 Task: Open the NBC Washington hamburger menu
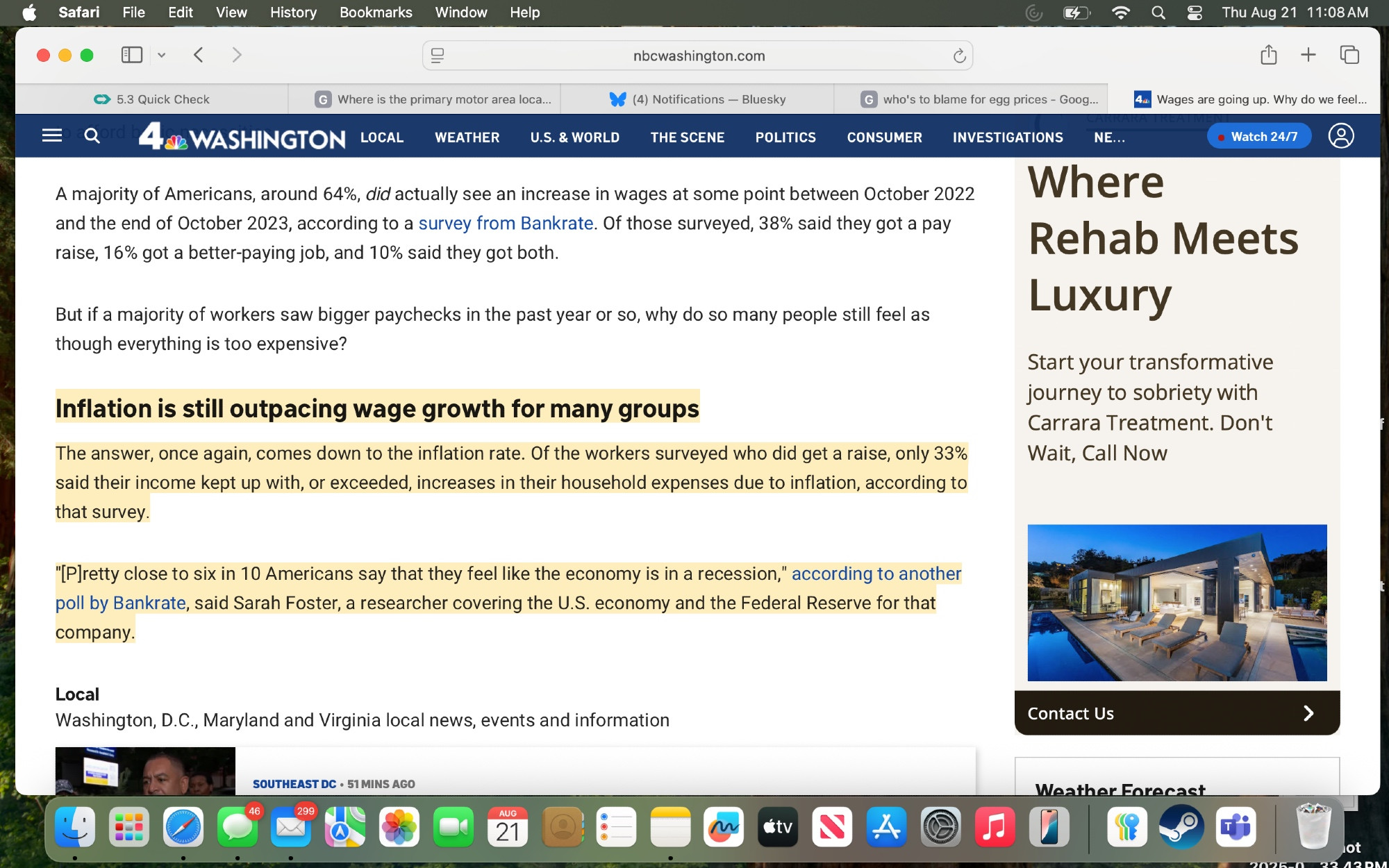pos(52,135)
